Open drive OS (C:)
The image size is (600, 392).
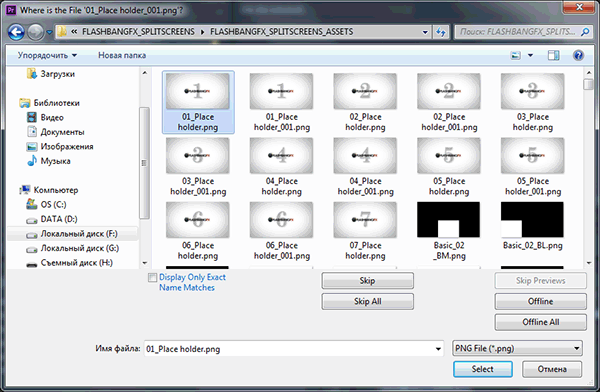pos(46,205)
